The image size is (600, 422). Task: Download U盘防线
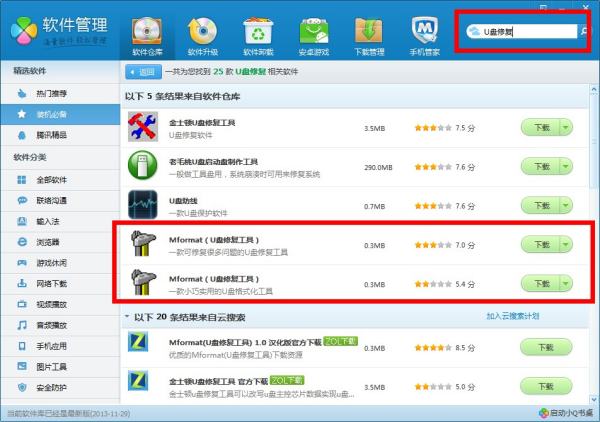[x=541, y=205]
